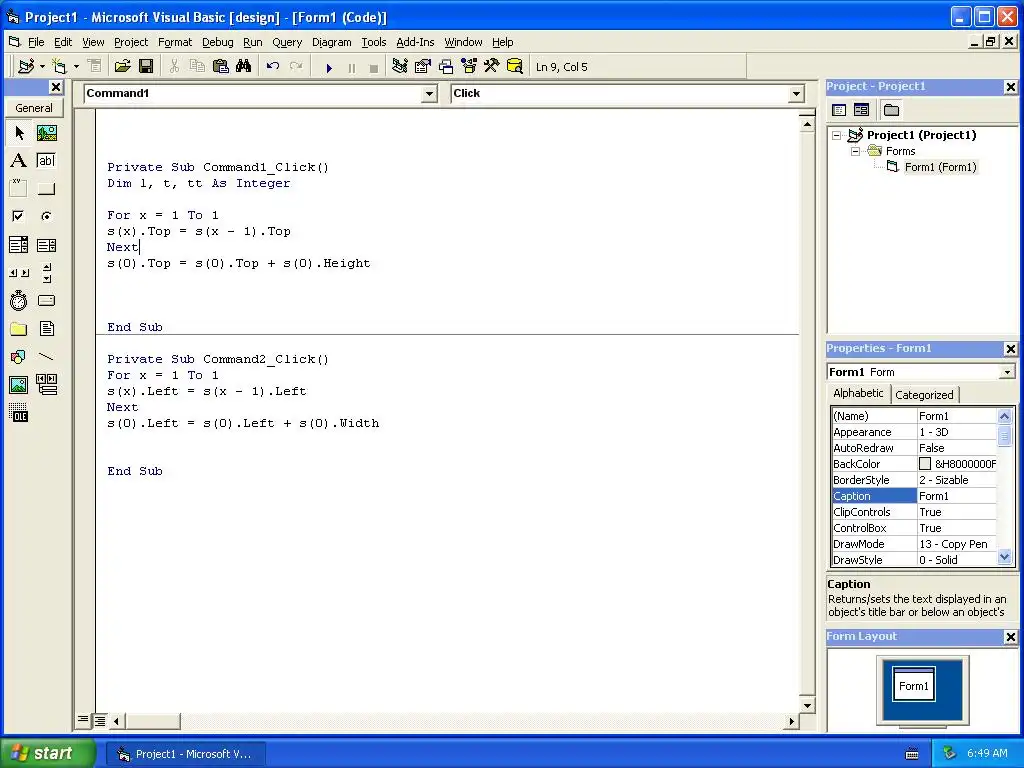This screenshot has height=768, width=1024.
Task: Select the Frame control tool
Action: pyautogui.click(x=19, y=189)
